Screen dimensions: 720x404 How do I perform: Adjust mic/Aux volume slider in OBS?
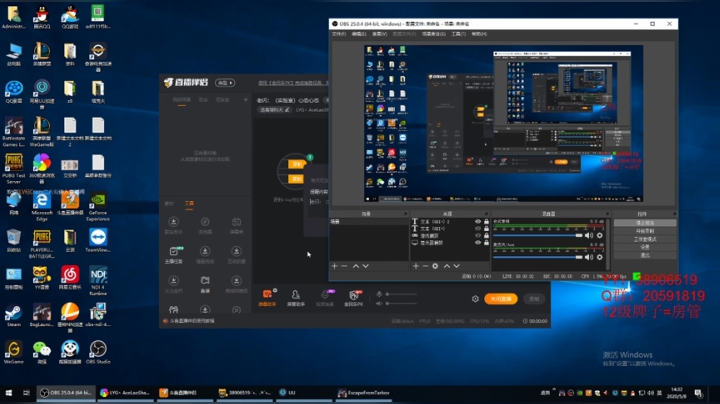[537, 257]
